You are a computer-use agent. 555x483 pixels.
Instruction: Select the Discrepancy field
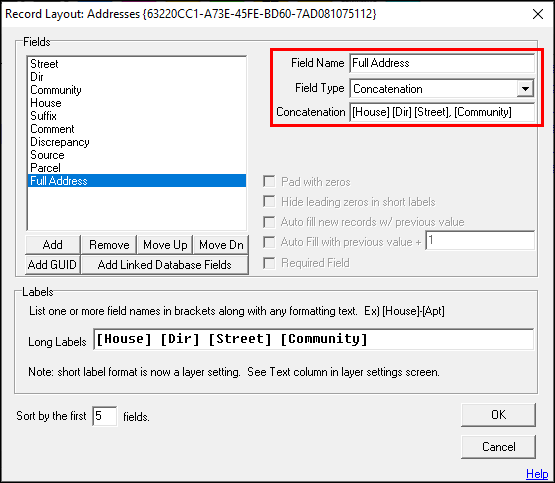[x=137, y=142]
